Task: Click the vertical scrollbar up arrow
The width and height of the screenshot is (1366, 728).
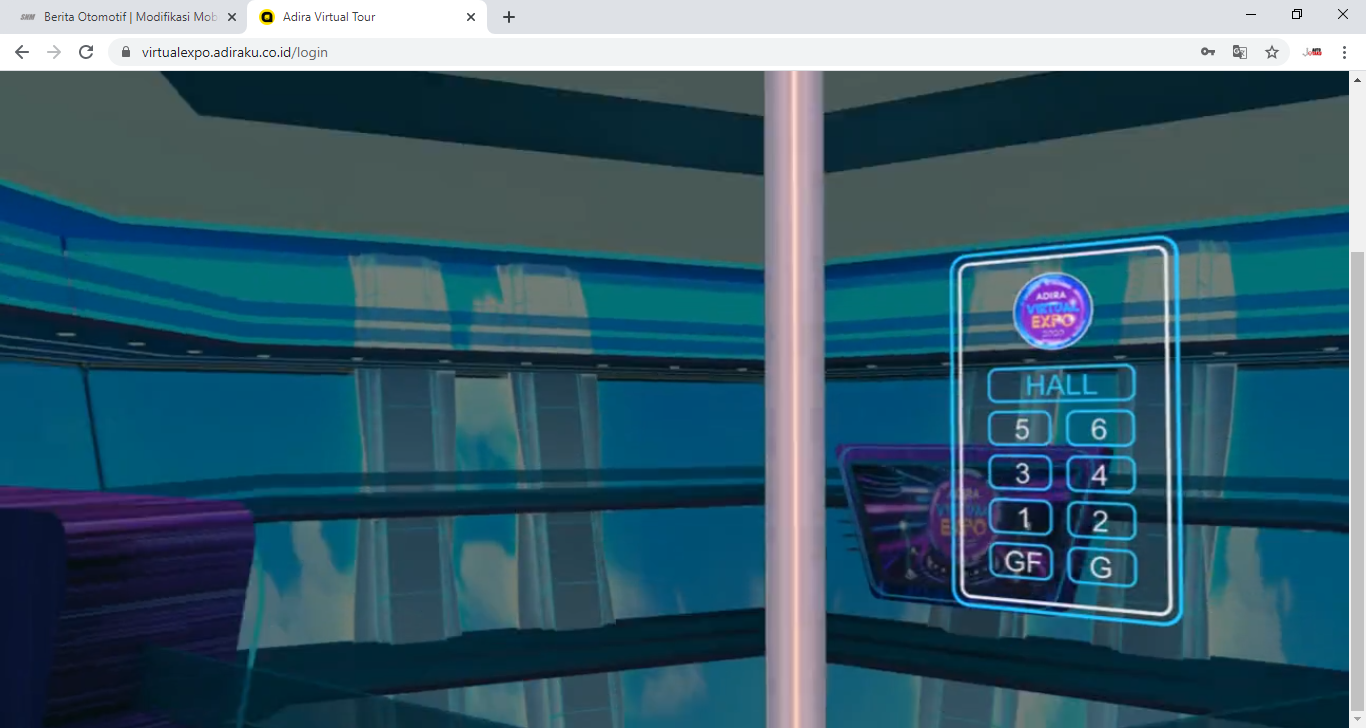Action: (x=1357, y=79)
